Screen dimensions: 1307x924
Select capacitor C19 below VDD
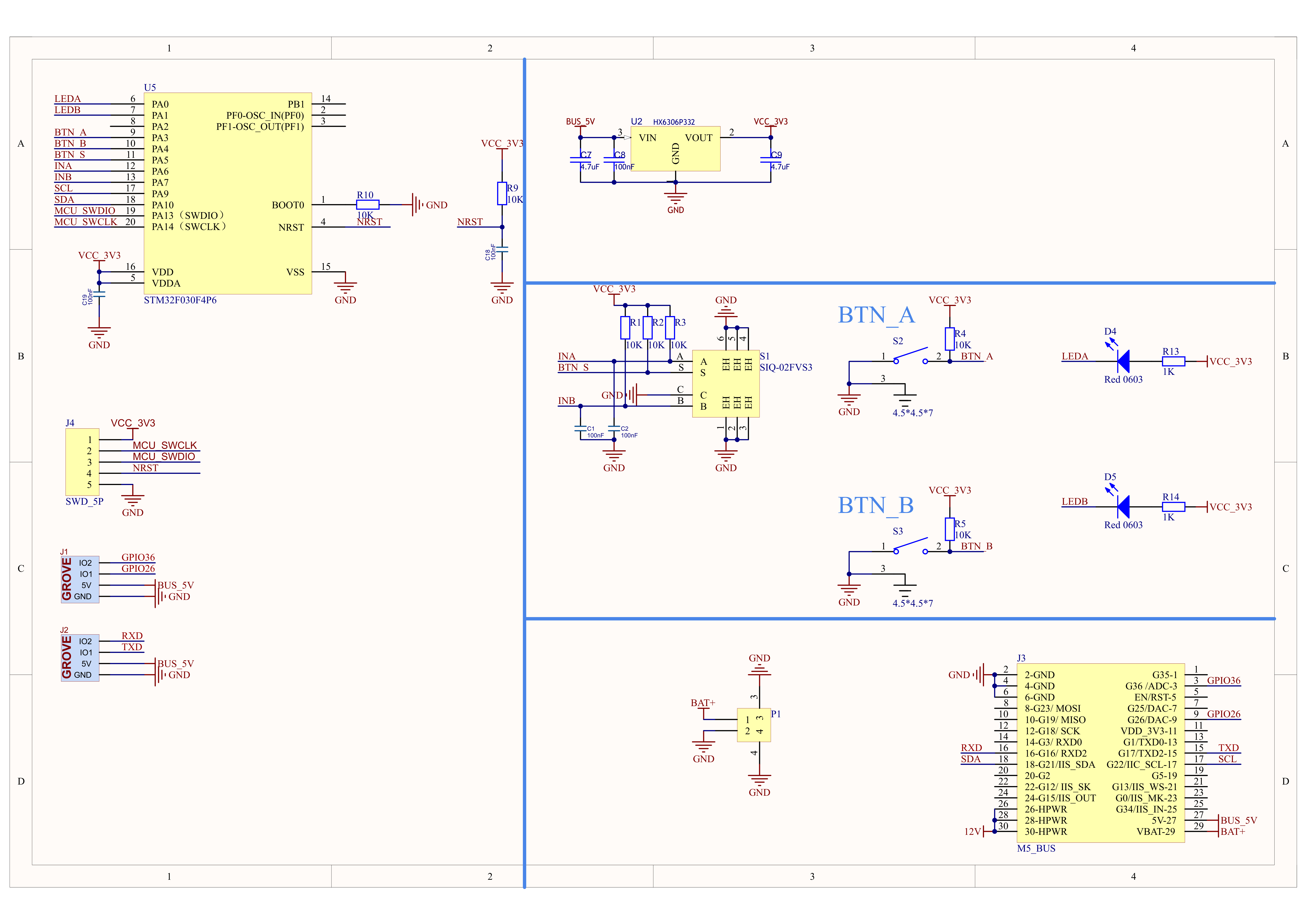99,294
